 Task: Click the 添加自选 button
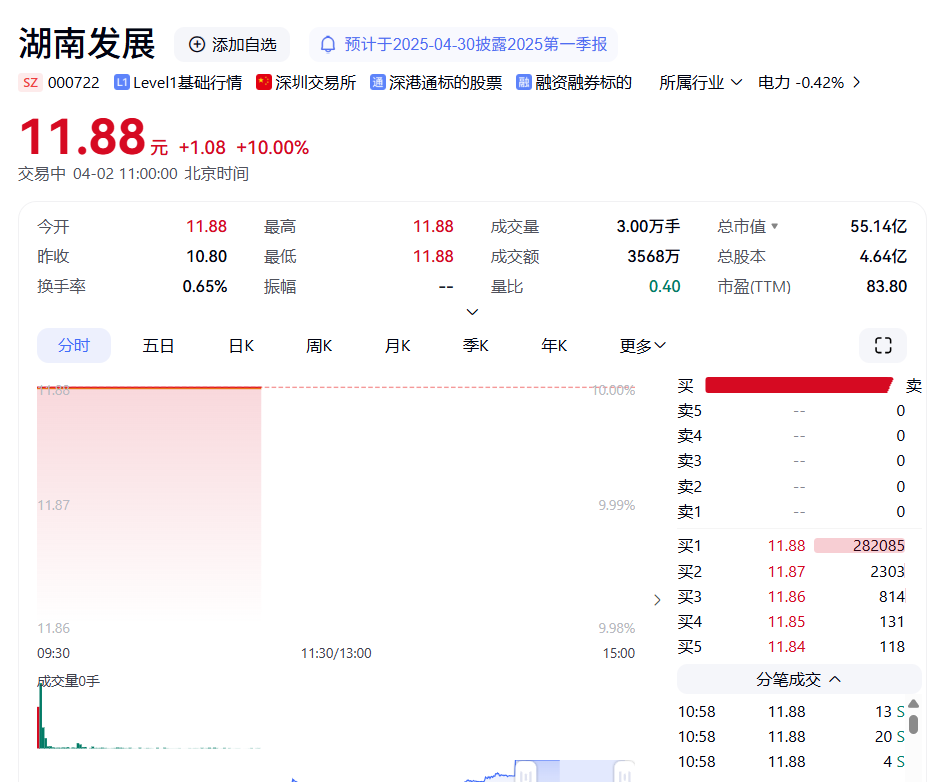click(232, 45)
